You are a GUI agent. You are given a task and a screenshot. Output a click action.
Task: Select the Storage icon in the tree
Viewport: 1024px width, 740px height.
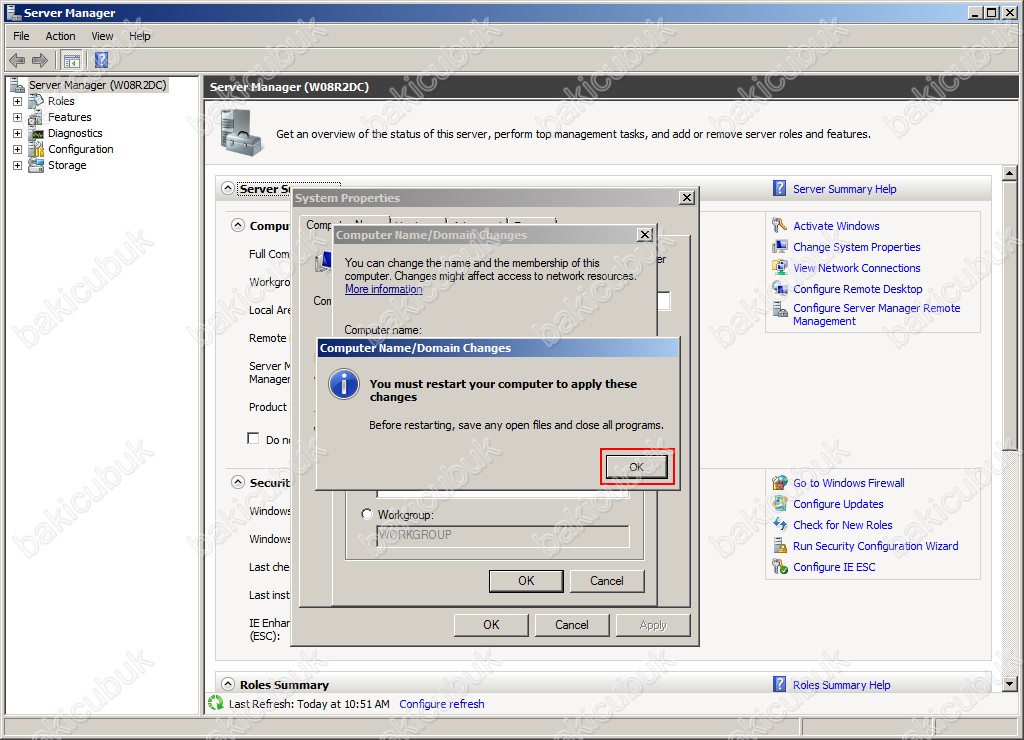click(x=36, y=165)
